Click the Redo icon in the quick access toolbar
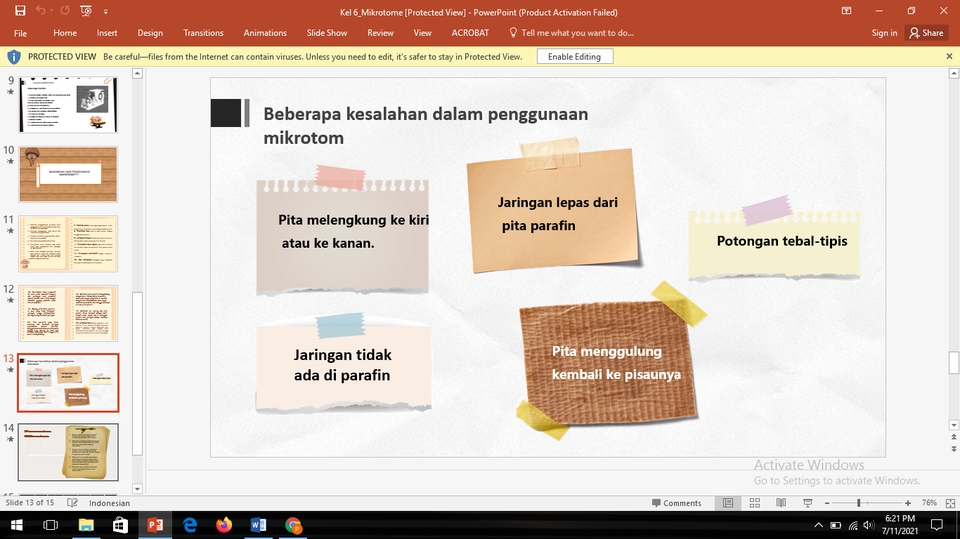 65,10
